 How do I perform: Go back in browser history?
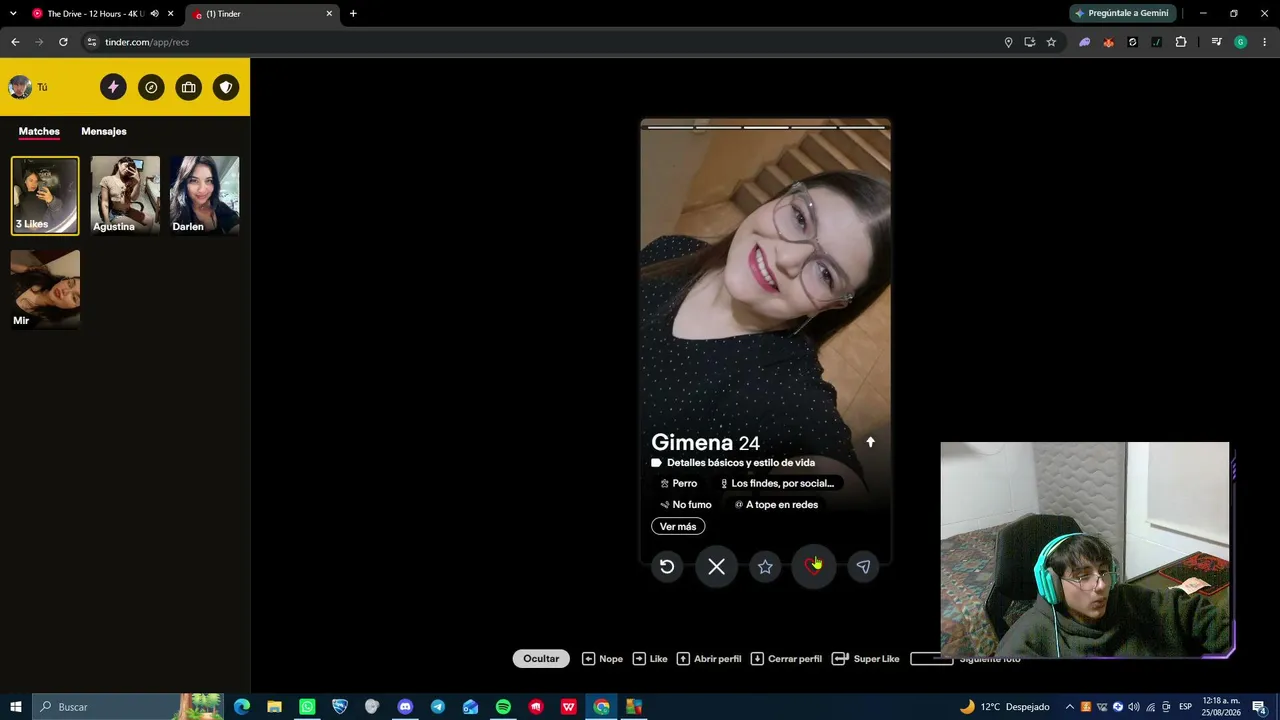pyautogui.click(x=15, y=42)
